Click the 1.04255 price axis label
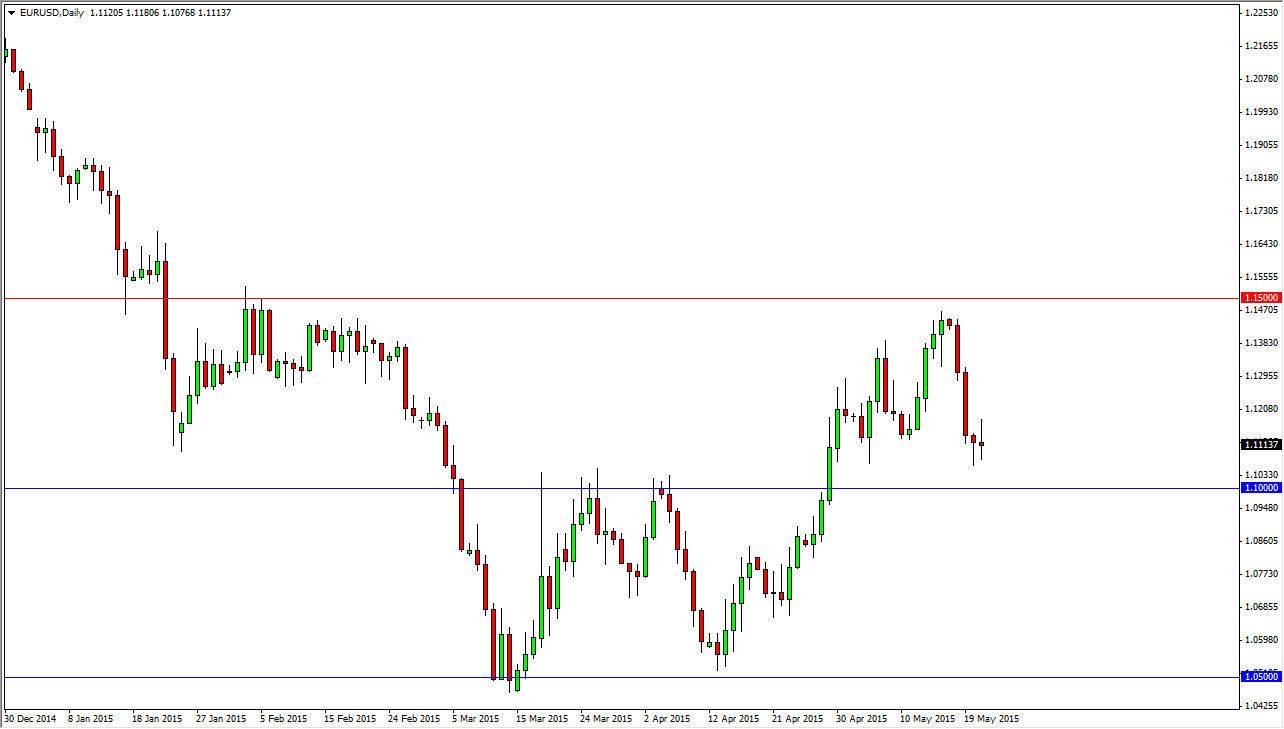This screenshot has width=1284, height=729. coord(1262,706)
